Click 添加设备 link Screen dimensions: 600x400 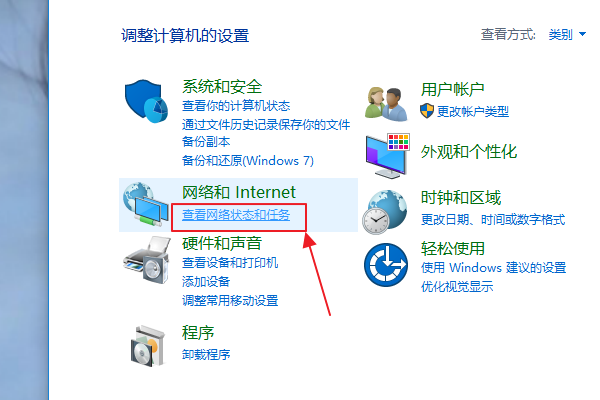(x=206, y=282)
